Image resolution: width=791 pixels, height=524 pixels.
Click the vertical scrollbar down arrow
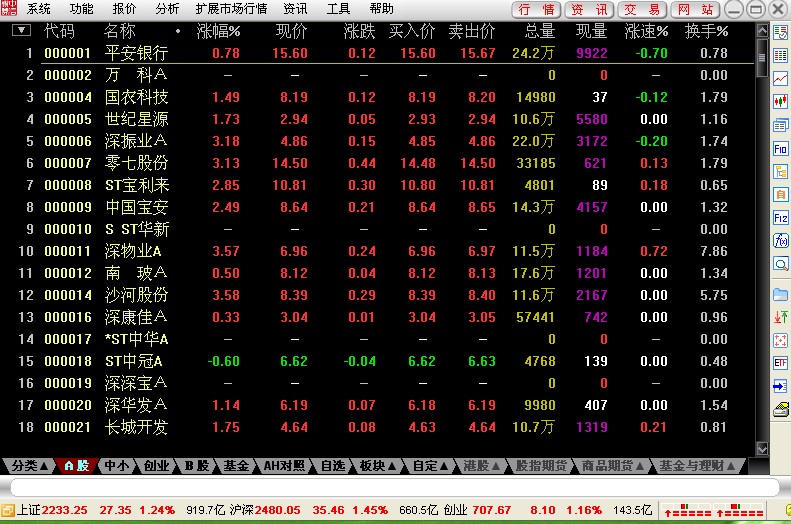point(762,448)
